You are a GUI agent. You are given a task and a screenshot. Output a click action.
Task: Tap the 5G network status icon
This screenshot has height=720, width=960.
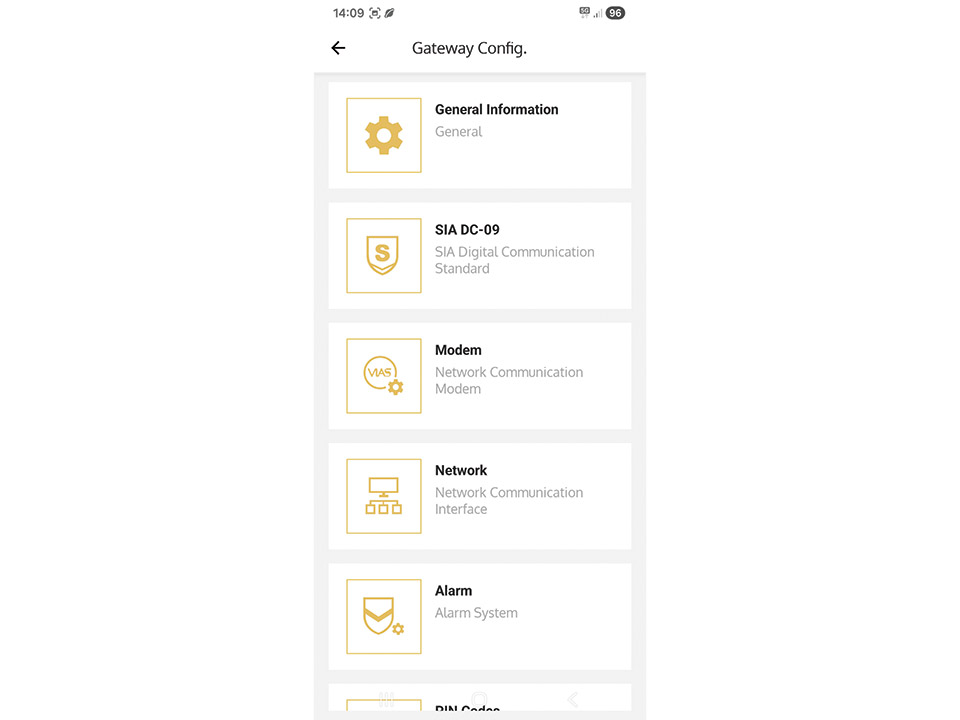584,12
